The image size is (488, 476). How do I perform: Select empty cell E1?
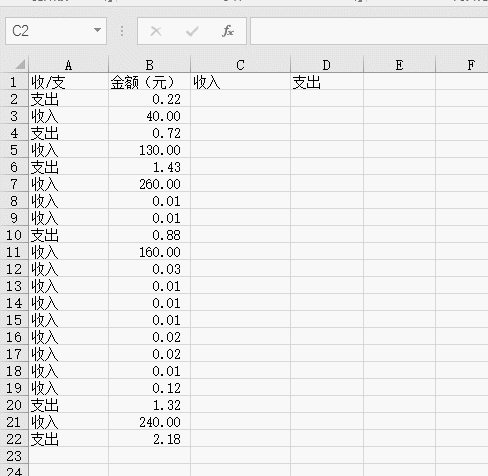399,82
